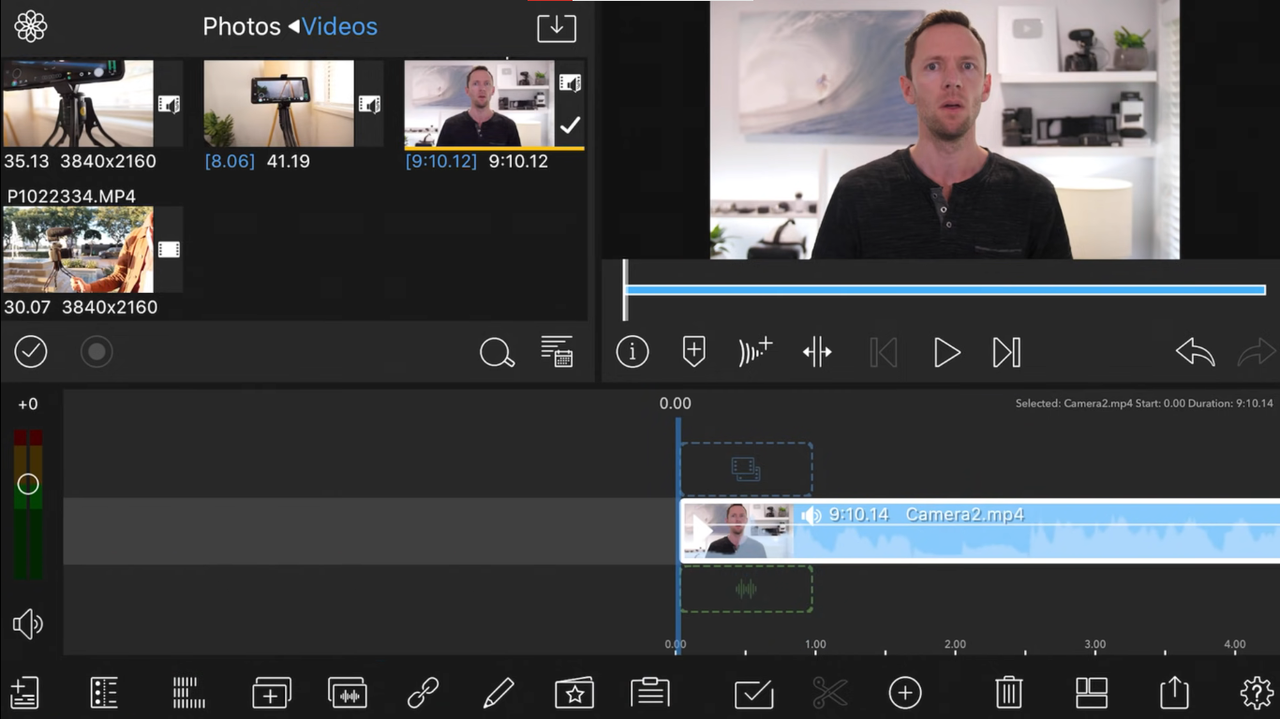Open the audio mixer levels icon
Image resolution: width=1280 pixels, height=719 pixels.
tap(188, 692)
